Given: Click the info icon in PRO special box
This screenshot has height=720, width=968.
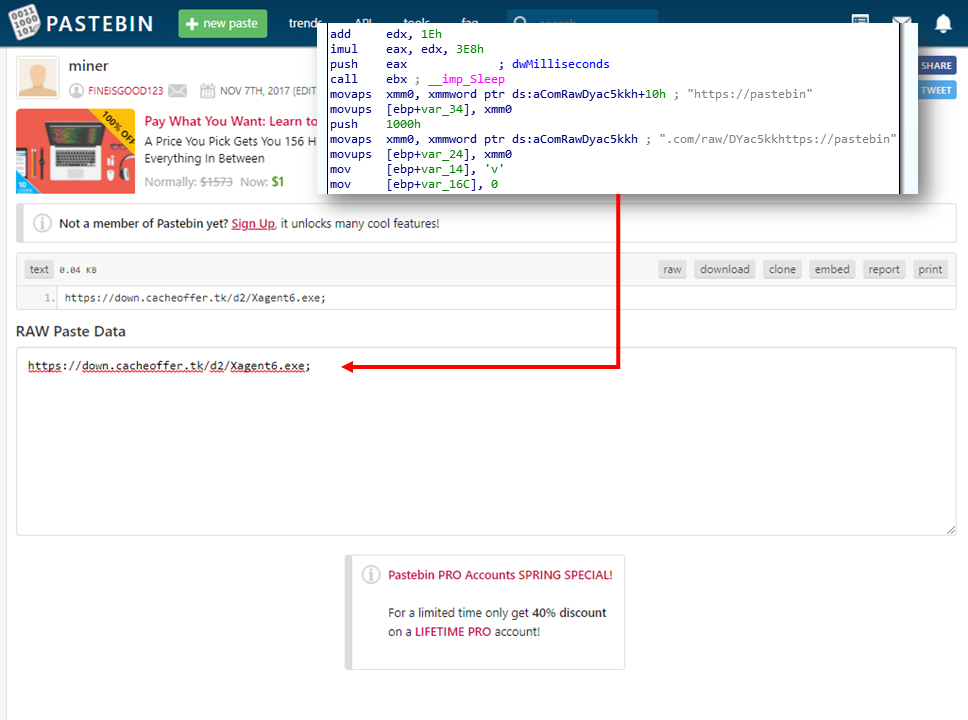Looking at the screenshot, I should coord(371,575).
